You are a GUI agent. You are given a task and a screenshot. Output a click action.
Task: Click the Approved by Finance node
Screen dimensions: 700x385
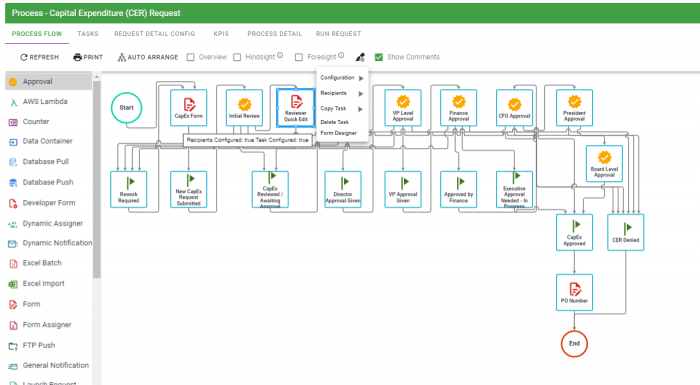[x=458, y=189]
